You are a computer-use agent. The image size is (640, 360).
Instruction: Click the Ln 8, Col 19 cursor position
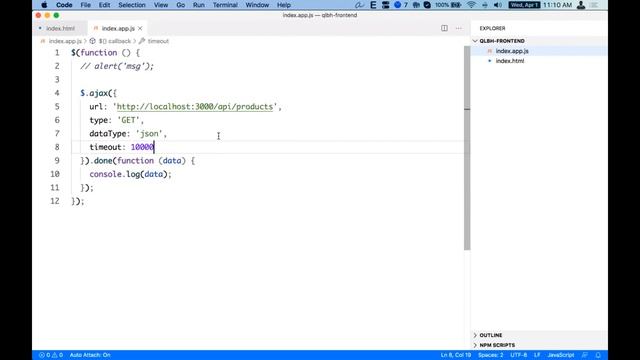point(456,355)
